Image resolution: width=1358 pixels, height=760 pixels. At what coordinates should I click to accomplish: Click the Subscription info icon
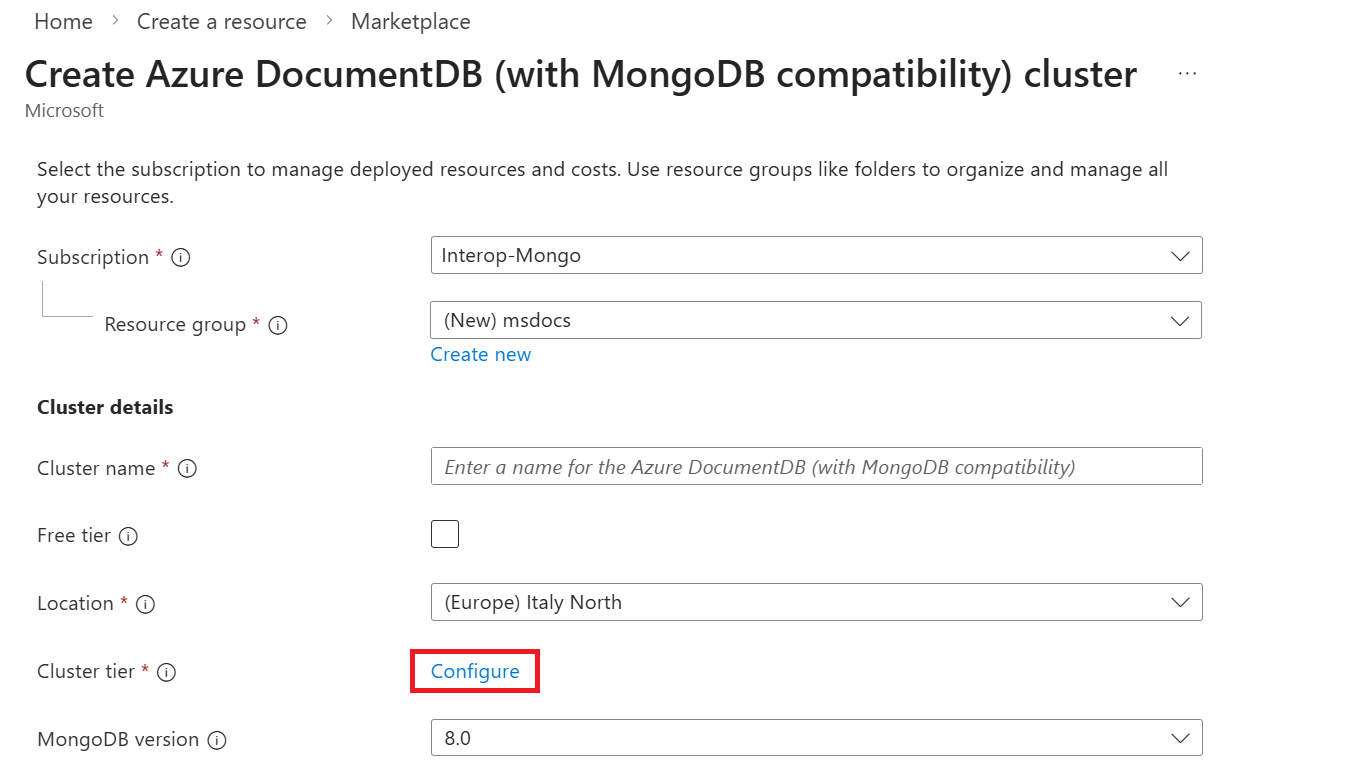(180, 257)
